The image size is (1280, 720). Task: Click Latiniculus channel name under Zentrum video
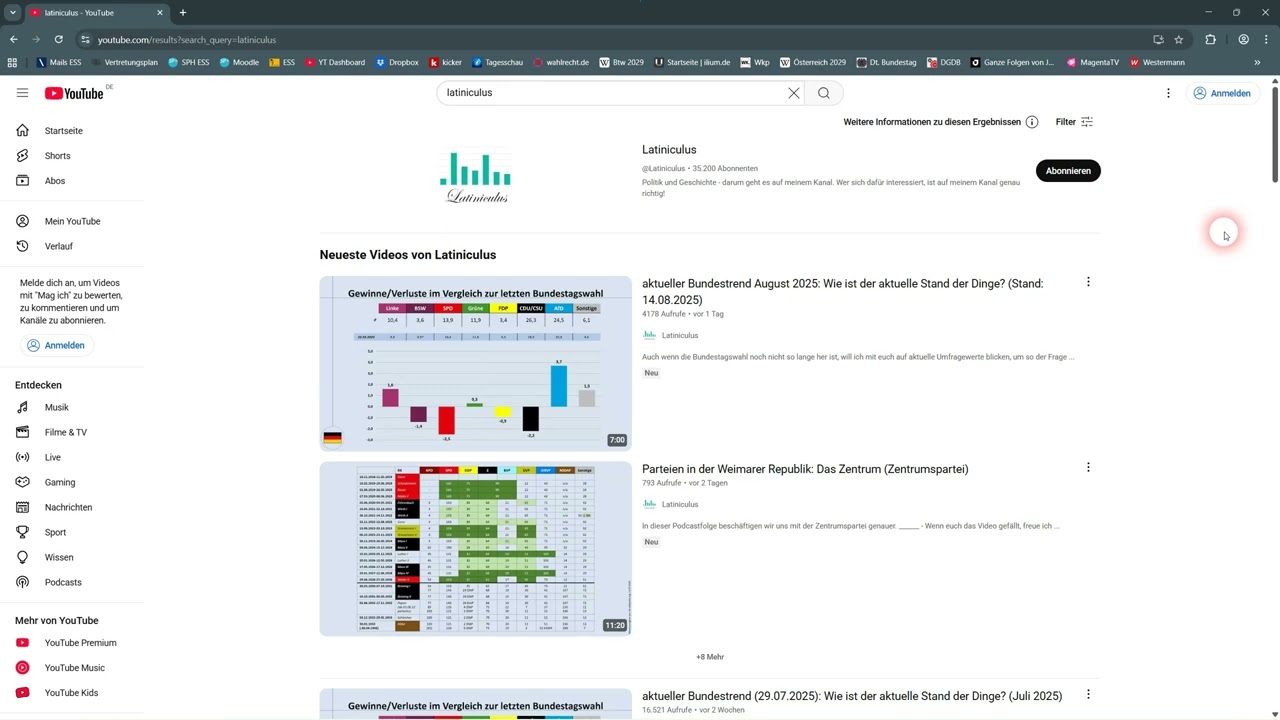click(680, 505)
